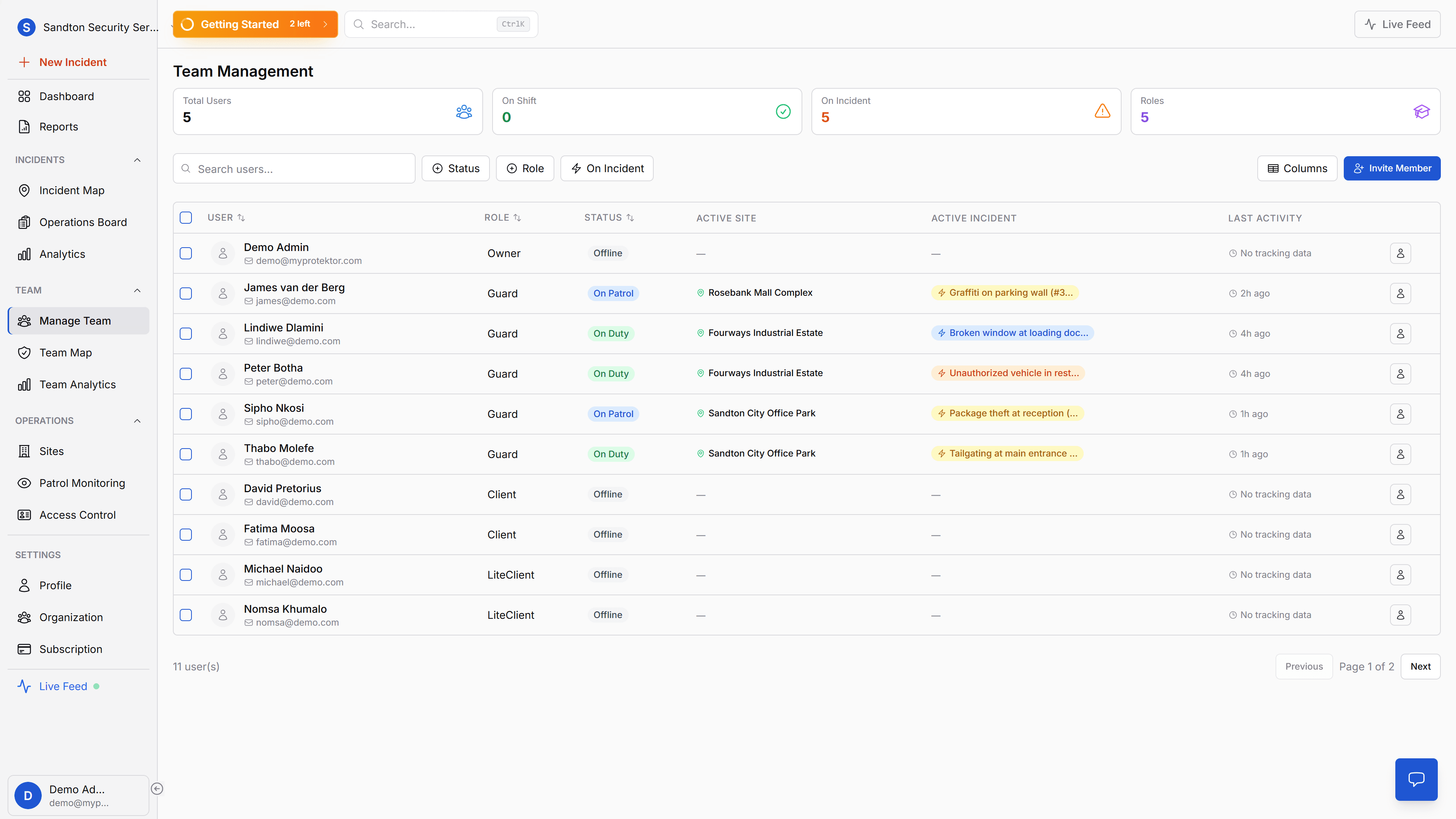Open the Live Feed panel
The height and width of the screenshot is (819, 1456).
coord(1398,24)
